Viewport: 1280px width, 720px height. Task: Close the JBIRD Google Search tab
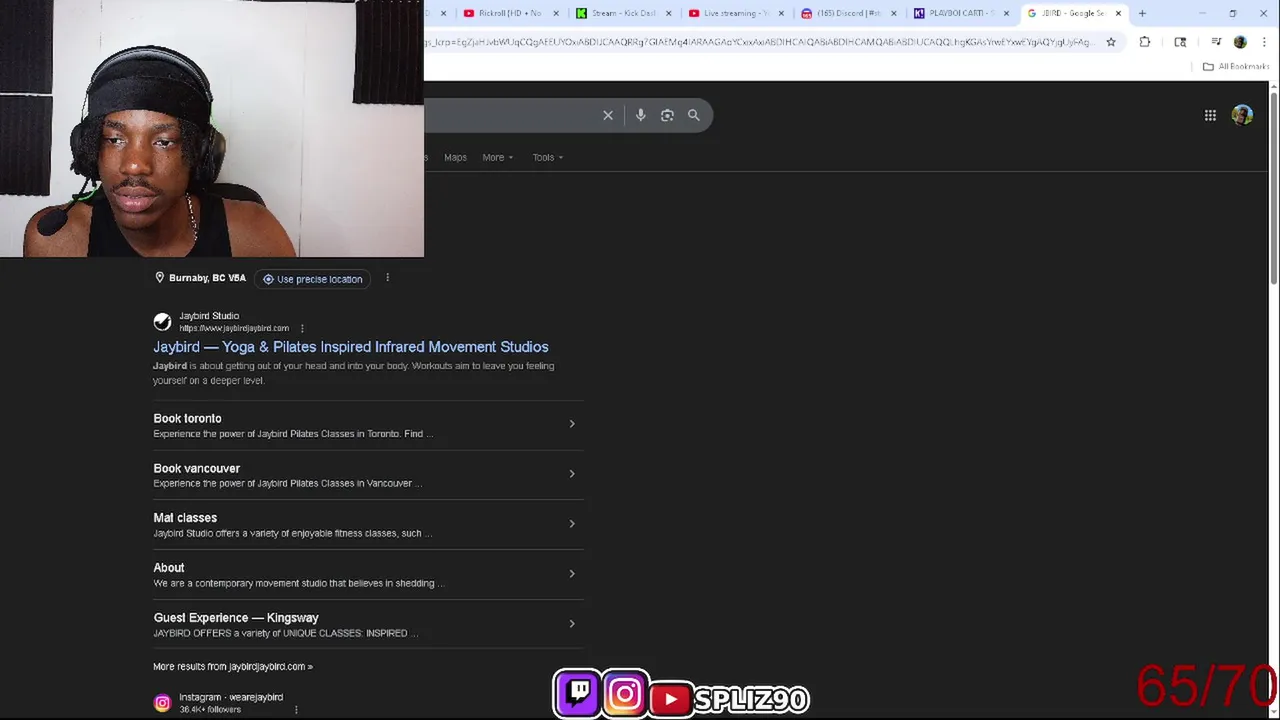pos(1118,13)
